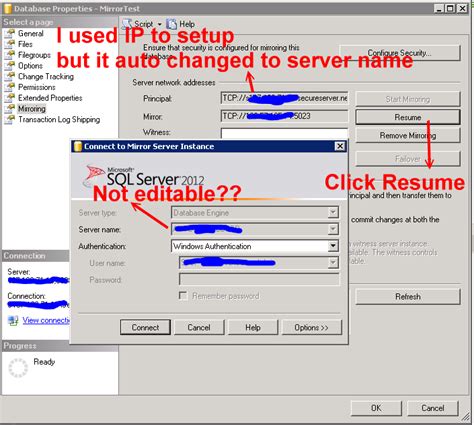This screenshot has height=425, width=474.
Task: Maximize the Database Properties window
Action: [x=450, y=8]
